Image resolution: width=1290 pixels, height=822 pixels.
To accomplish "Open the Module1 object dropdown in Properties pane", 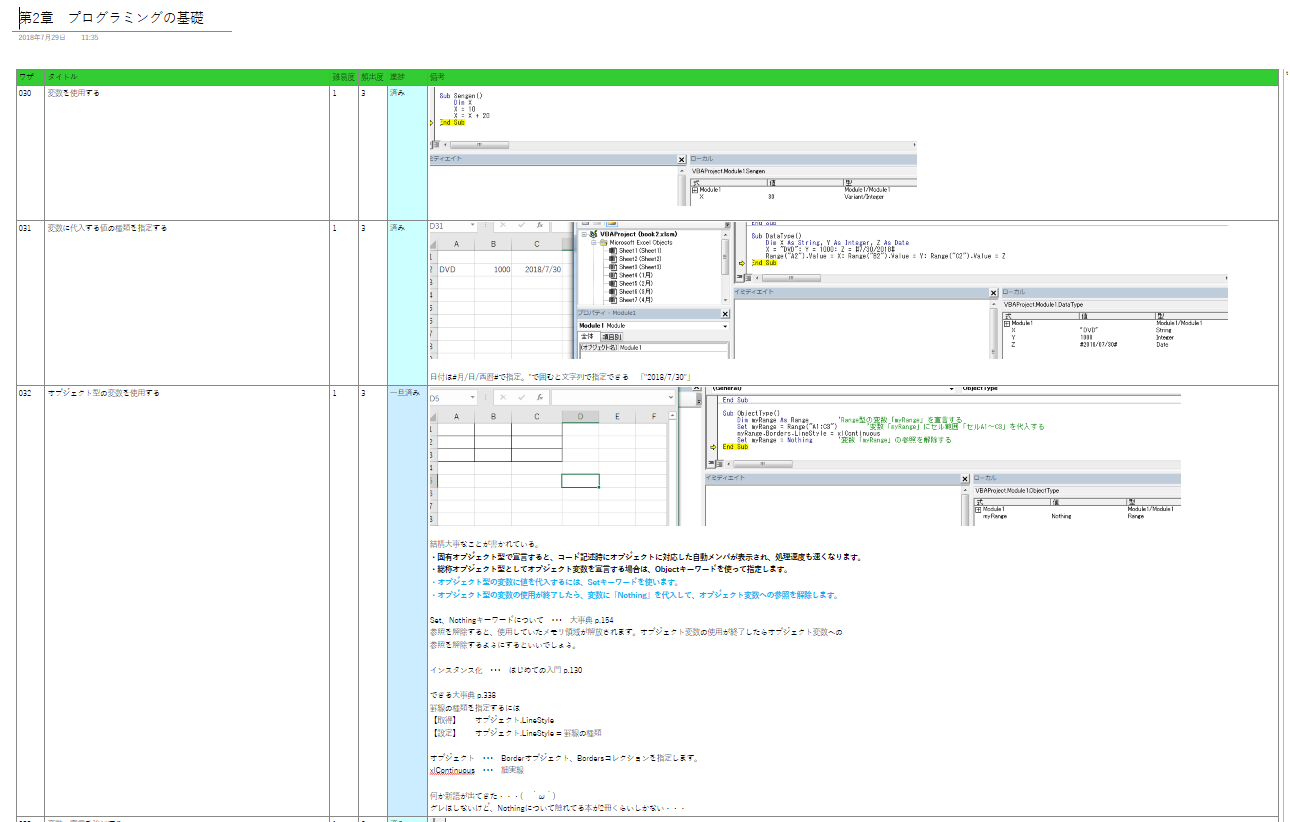I will [724, 326].
